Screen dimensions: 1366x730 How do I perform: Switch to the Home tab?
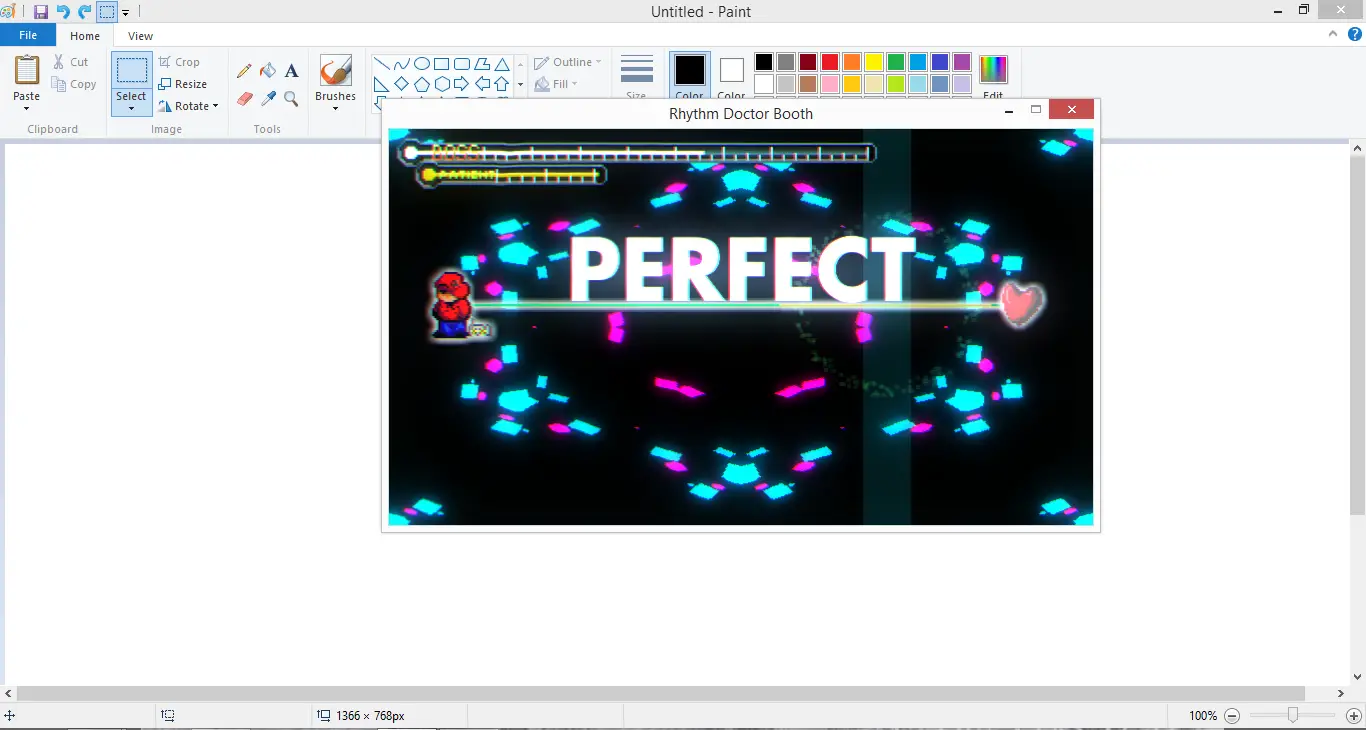pyautogui.click(x=85, y=36)
